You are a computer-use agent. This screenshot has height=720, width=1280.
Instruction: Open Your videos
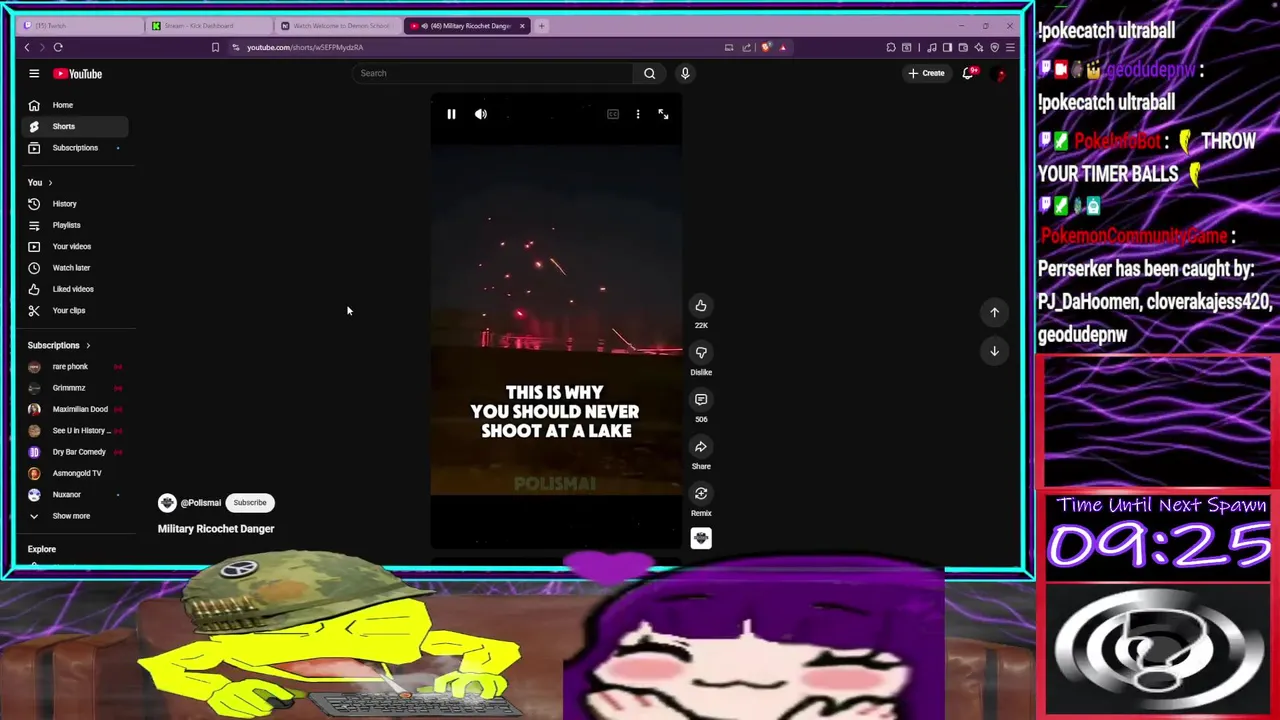75,247
